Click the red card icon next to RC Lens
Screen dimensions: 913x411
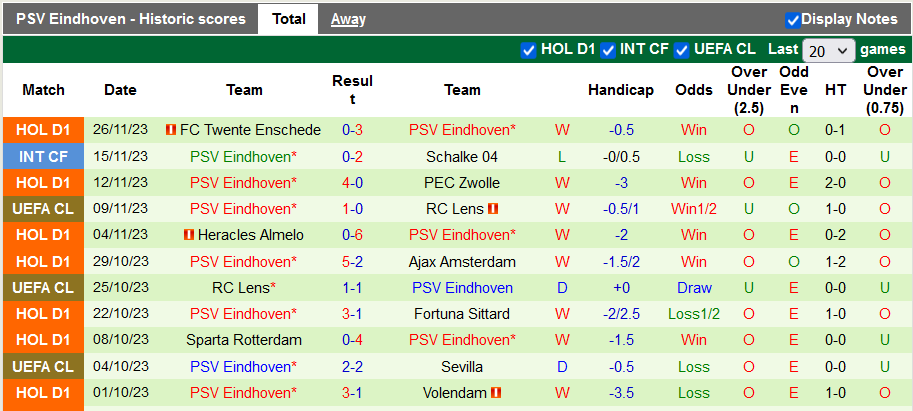click(493, 209)
